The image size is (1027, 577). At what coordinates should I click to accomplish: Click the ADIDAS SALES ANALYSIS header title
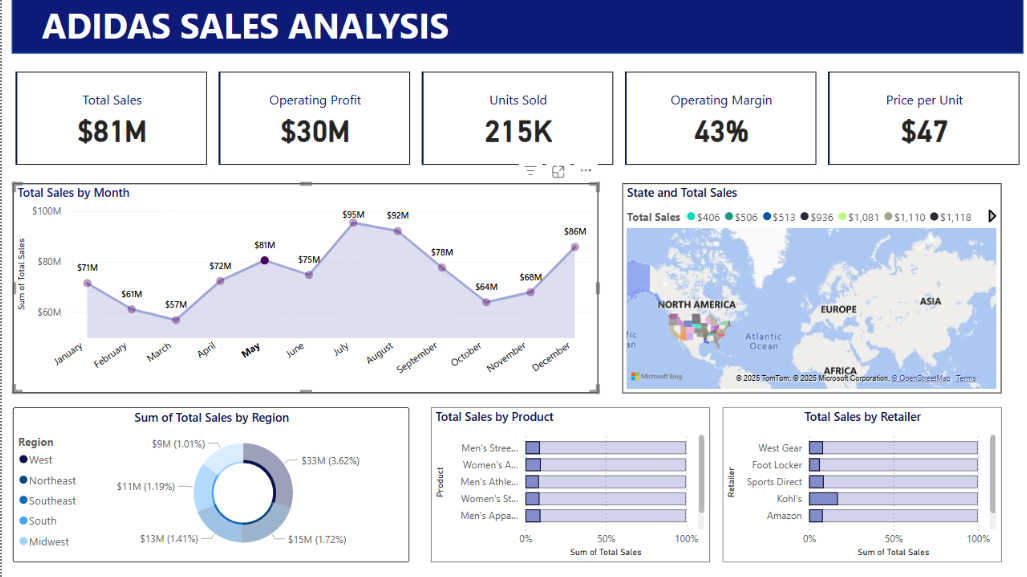pyautogui.click(x=246, y=27)
